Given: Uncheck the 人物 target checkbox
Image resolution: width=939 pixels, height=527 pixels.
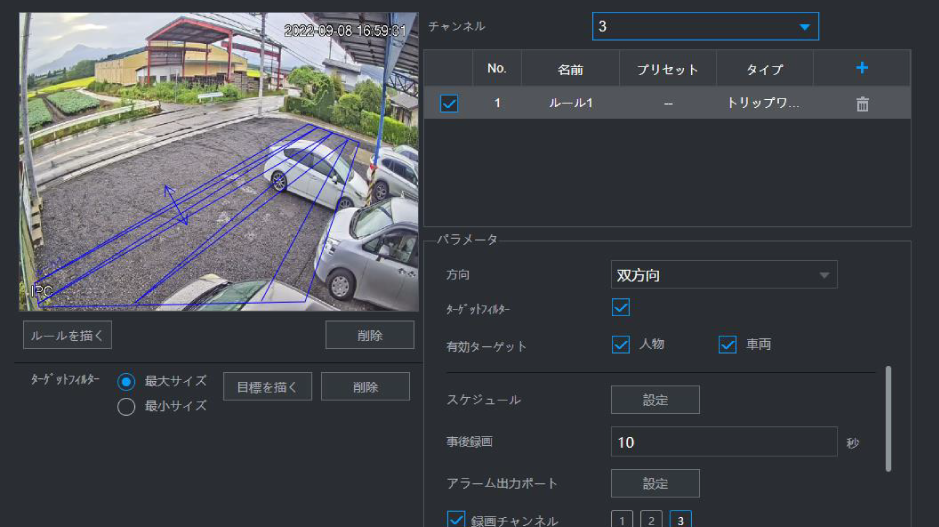Looking at the screenshot, I should (620, 345).
